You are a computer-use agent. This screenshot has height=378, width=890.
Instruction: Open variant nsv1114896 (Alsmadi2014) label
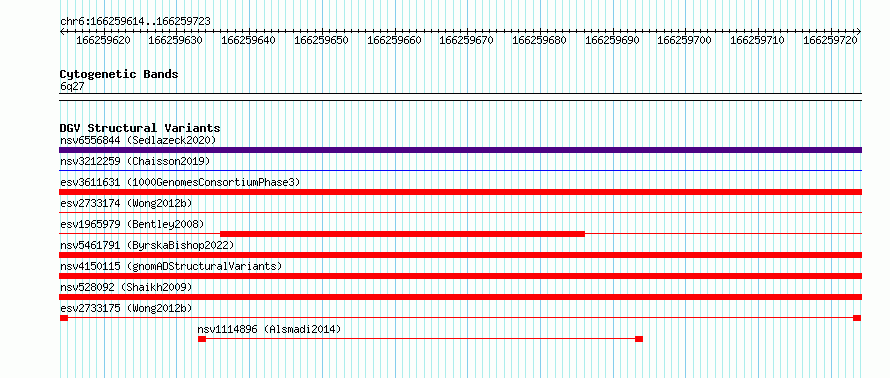click(269, 329)
